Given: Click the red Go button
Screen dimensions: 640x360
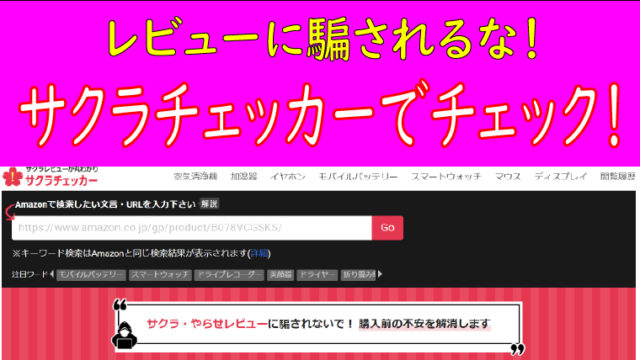Looking at the screenshot, I should [x=387, y=228].
